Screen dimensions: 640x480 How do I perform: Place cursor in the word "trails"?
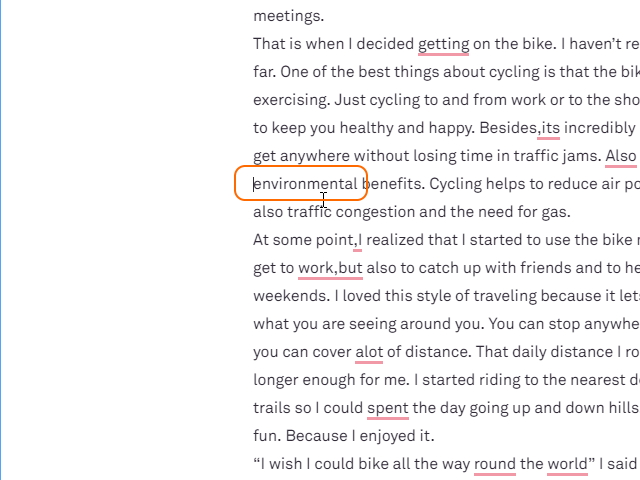[271, 408]
